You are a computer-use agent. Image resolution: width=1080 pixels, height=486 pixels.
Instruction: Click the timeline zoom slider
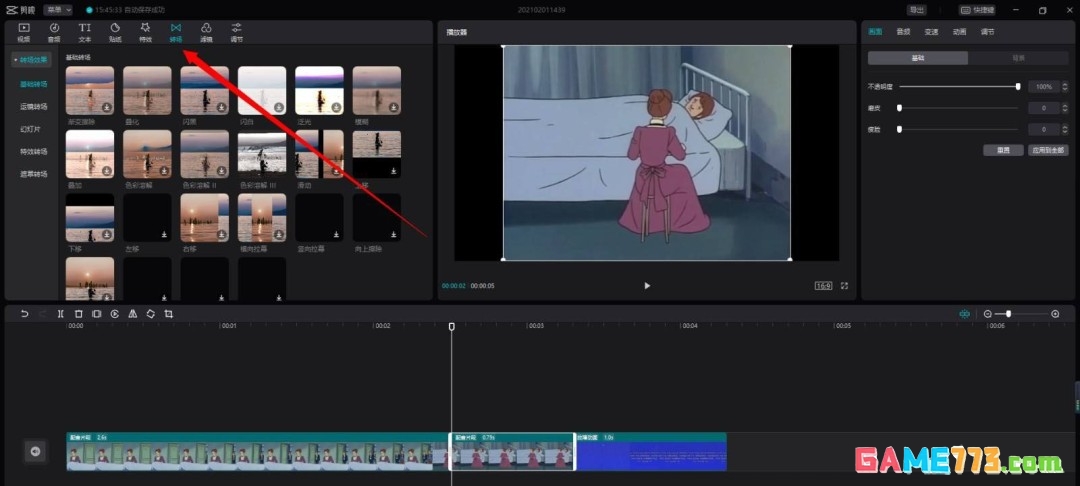pos(1020,314)
